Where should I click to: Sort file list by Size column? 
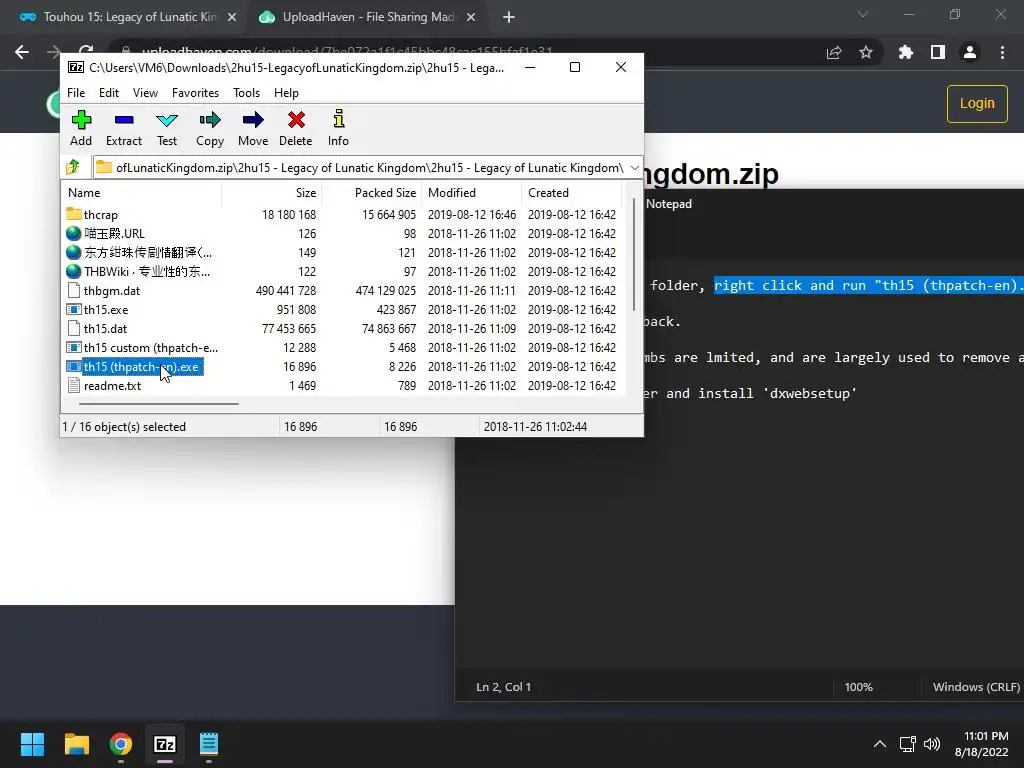271,193
